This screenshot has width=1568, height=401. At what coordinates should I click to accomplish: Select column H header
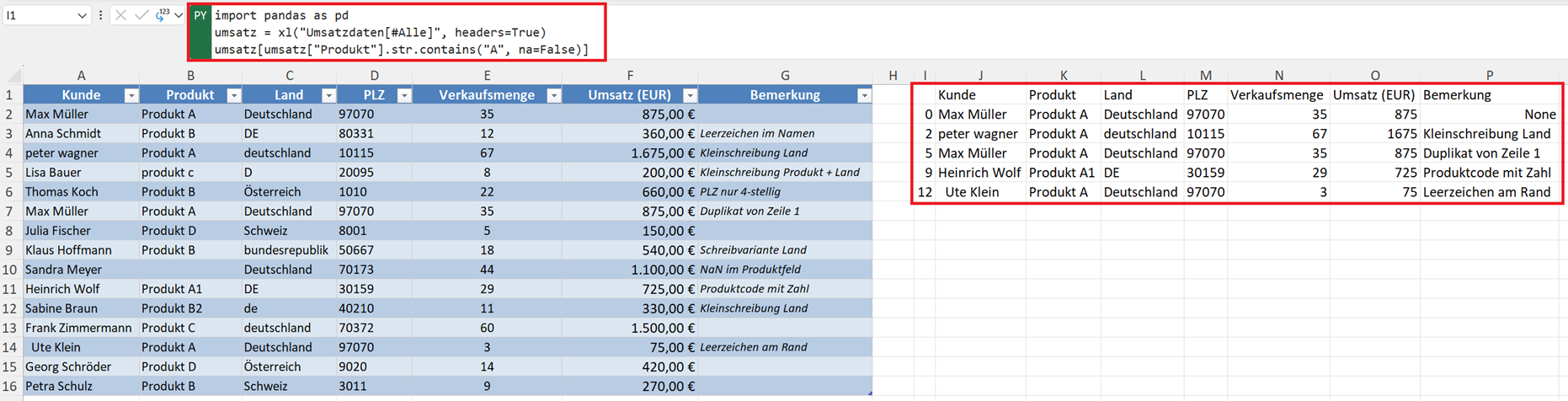[x=893, y=75]
